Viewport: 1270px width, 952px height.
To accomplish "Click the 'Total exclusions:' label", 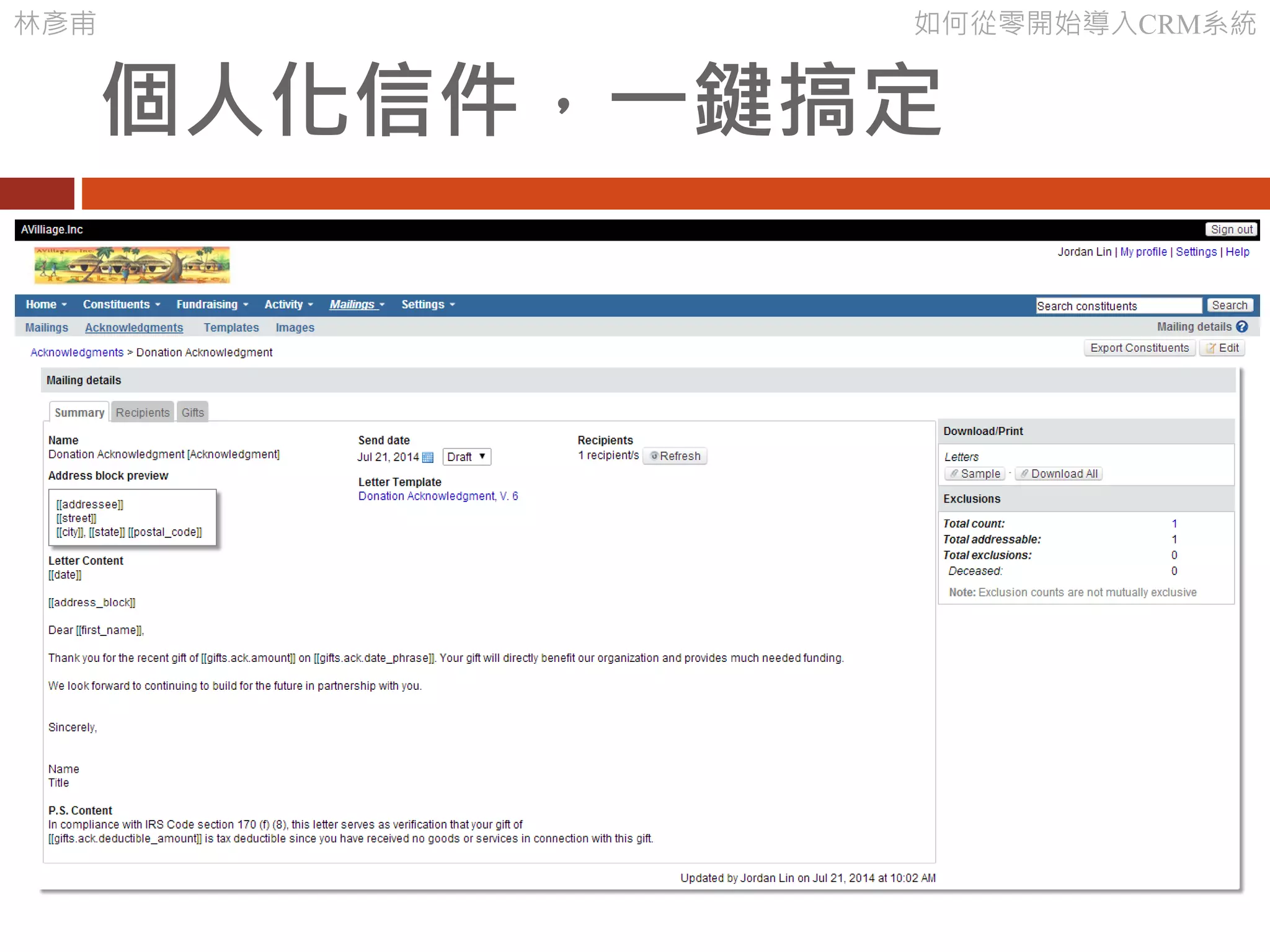I will coord(987,555).
